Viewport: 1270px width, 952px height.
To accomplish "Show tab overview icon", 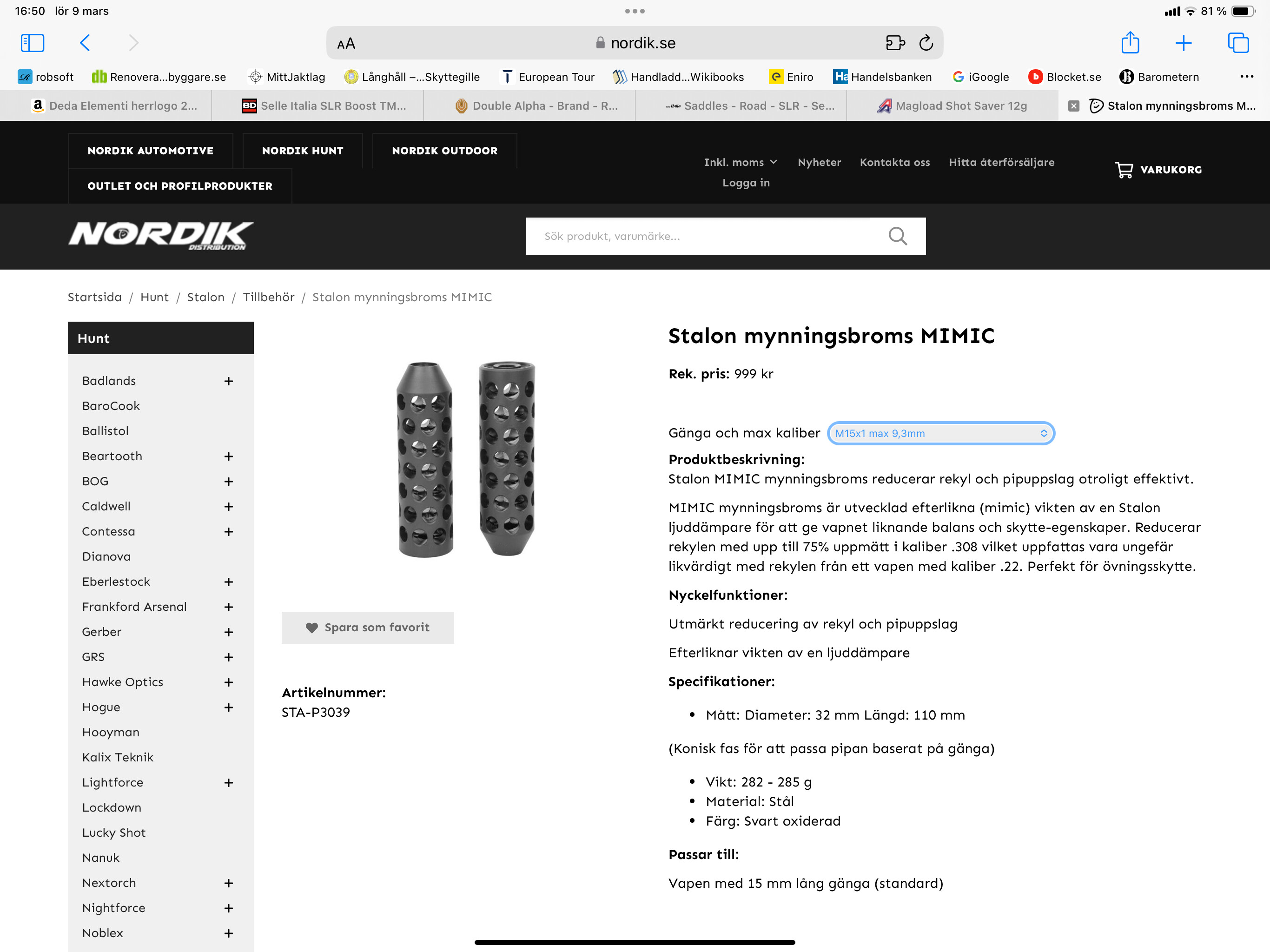I will click(x=1238, y=43).
